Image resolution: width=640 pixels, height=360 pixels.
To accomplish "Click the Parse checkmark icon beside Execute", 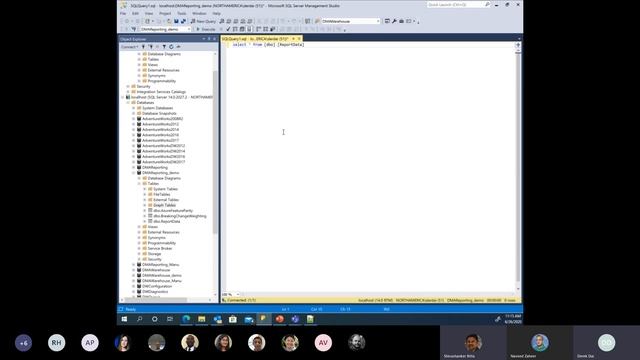I will click(x=228, y=29).
